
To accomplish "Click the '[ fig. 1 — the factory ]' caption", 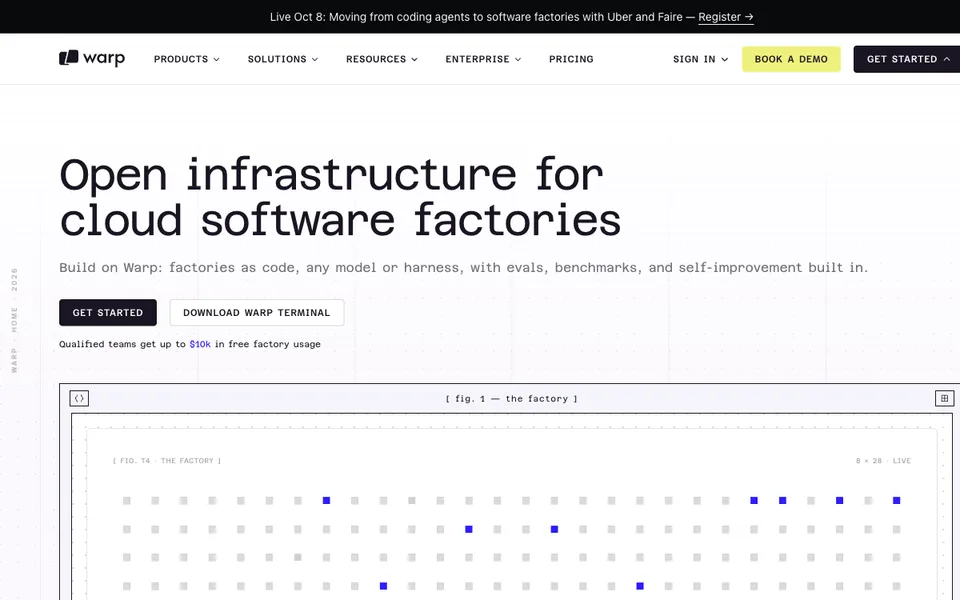I will (511, 399).
